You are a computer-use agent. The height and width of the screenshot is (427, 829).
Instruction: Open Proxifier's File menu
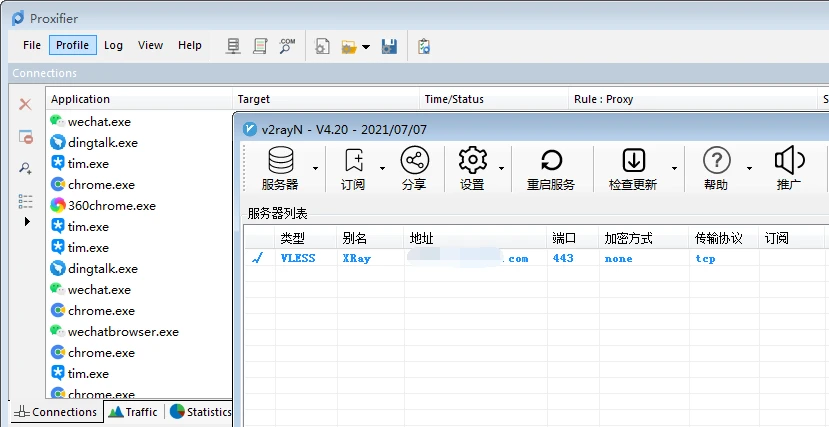click(x=32, y=45)
